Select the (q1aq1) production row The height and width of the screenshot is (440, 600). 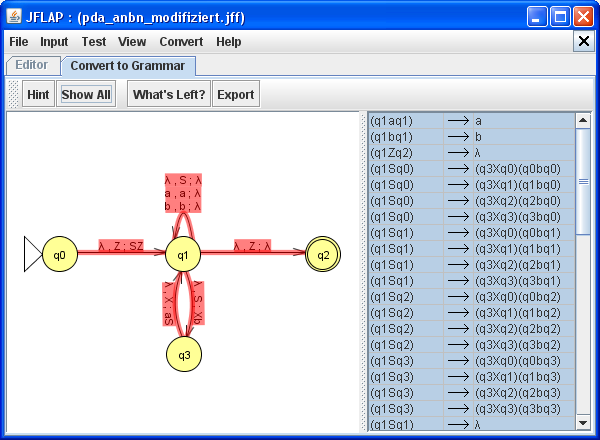[471, 121]
